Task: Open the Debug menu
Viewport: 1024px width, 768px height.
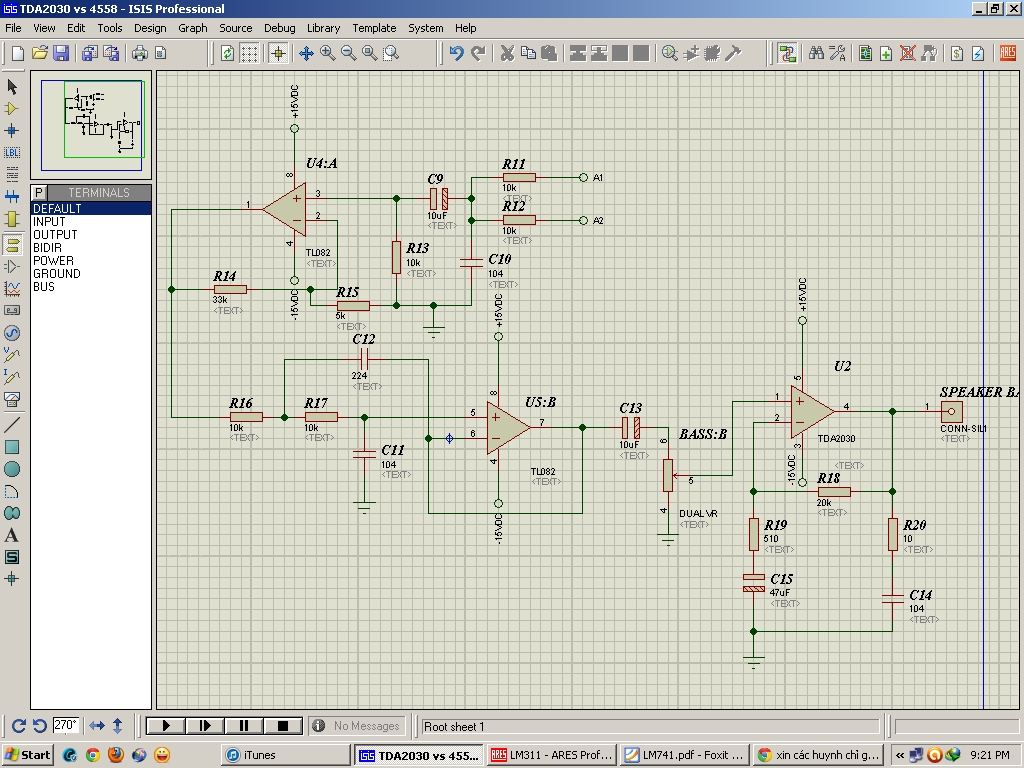Action: coord(280,28)
